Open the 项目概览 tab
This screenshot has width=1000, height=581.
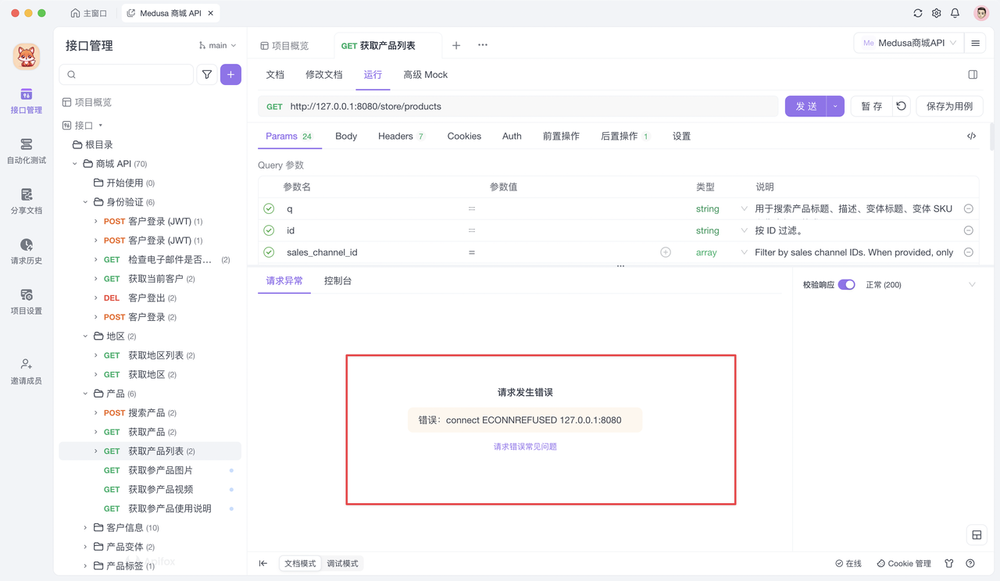(x=284, y=45)
